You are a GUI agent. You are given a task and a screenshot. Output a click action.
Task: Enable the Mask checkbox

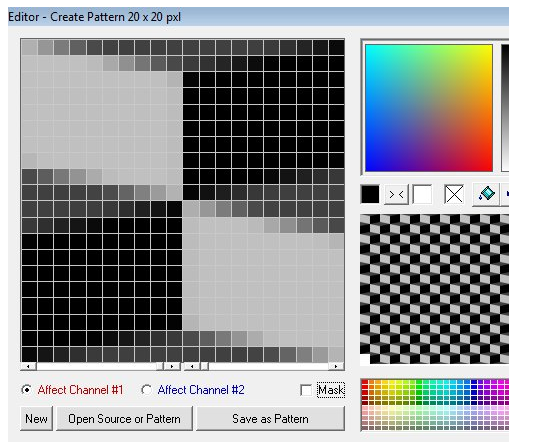(x=306, y=390)
